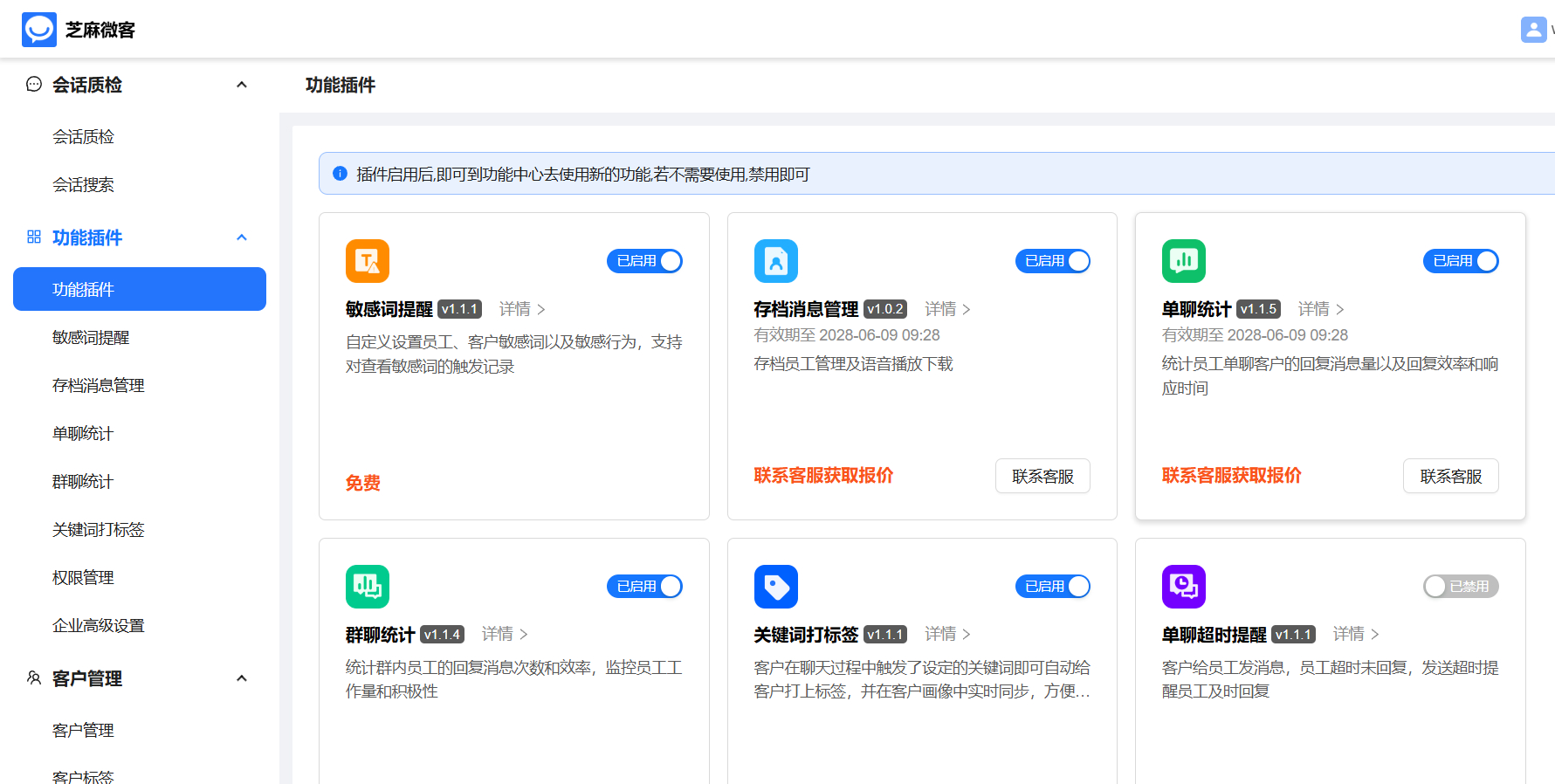This screenshot has height=784, width=1555.
Task: Click 联系客服获取报价 text on 单聊统计 card
Action: 1231,476
